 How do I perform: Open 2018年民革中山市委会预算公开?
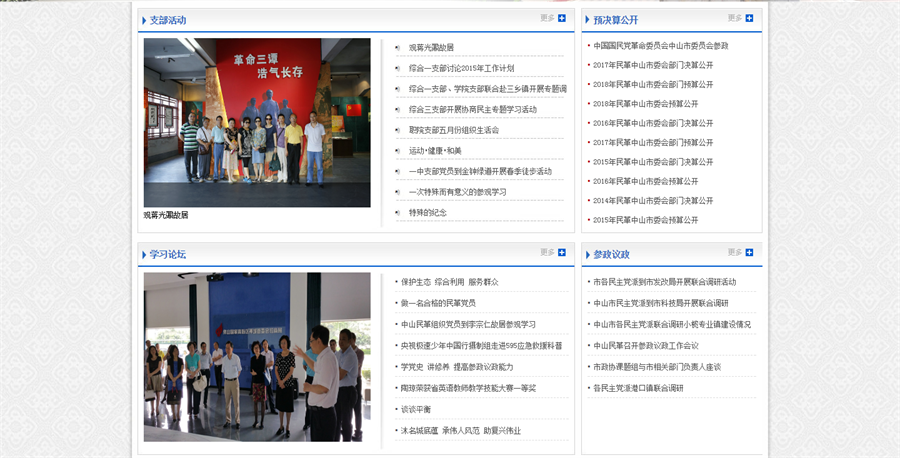[646, 104]
